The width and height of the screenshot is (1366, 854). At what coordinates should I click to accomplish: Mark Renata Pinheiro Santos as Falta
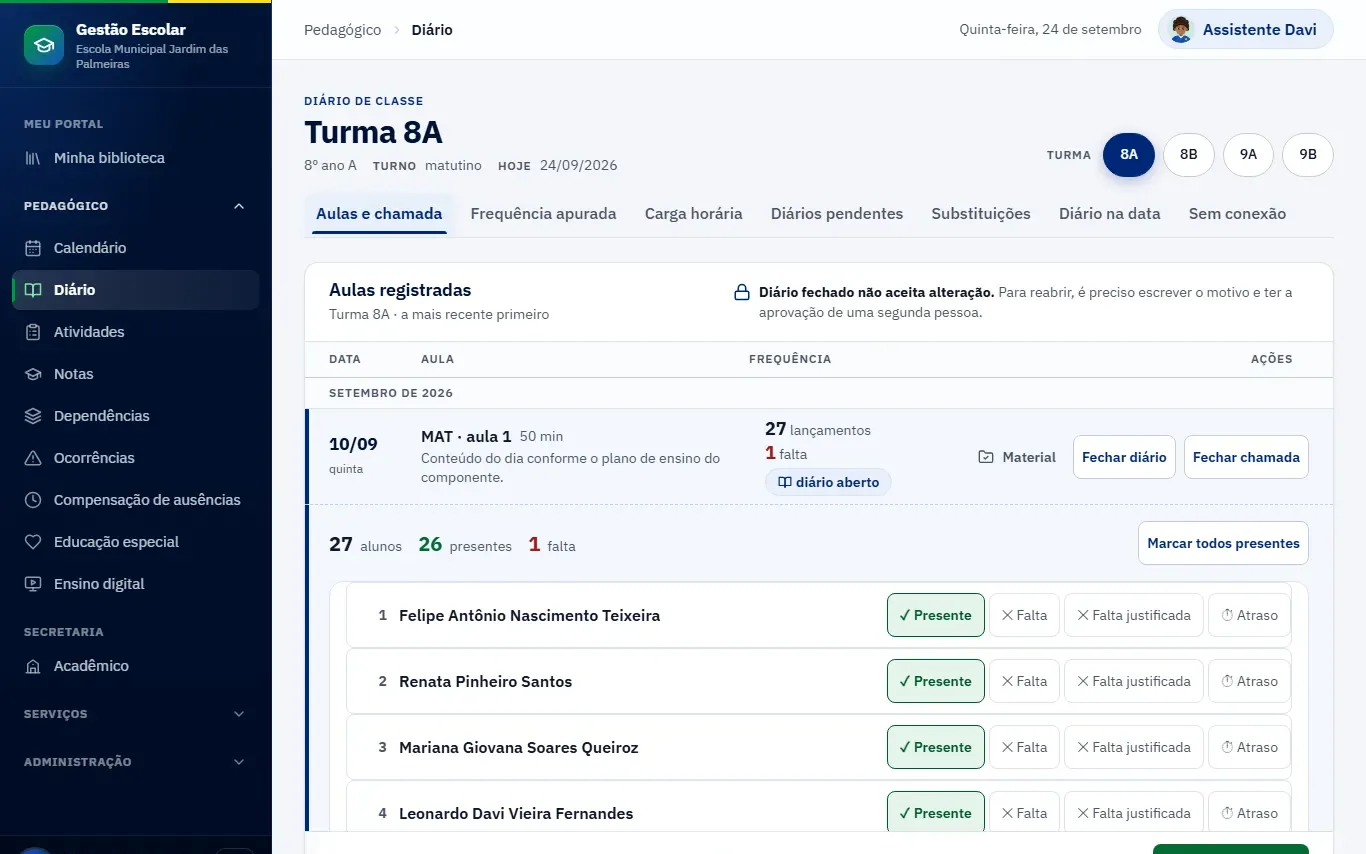1024,681
